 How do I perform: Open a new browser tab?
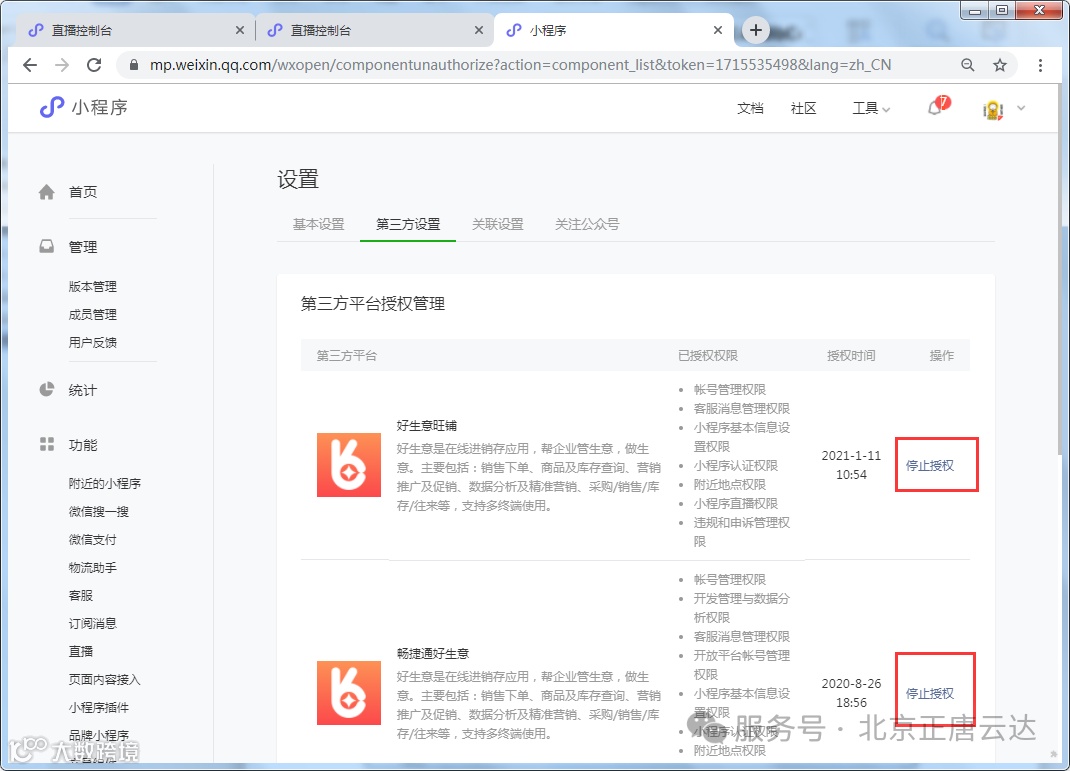[x=755, y=30]
